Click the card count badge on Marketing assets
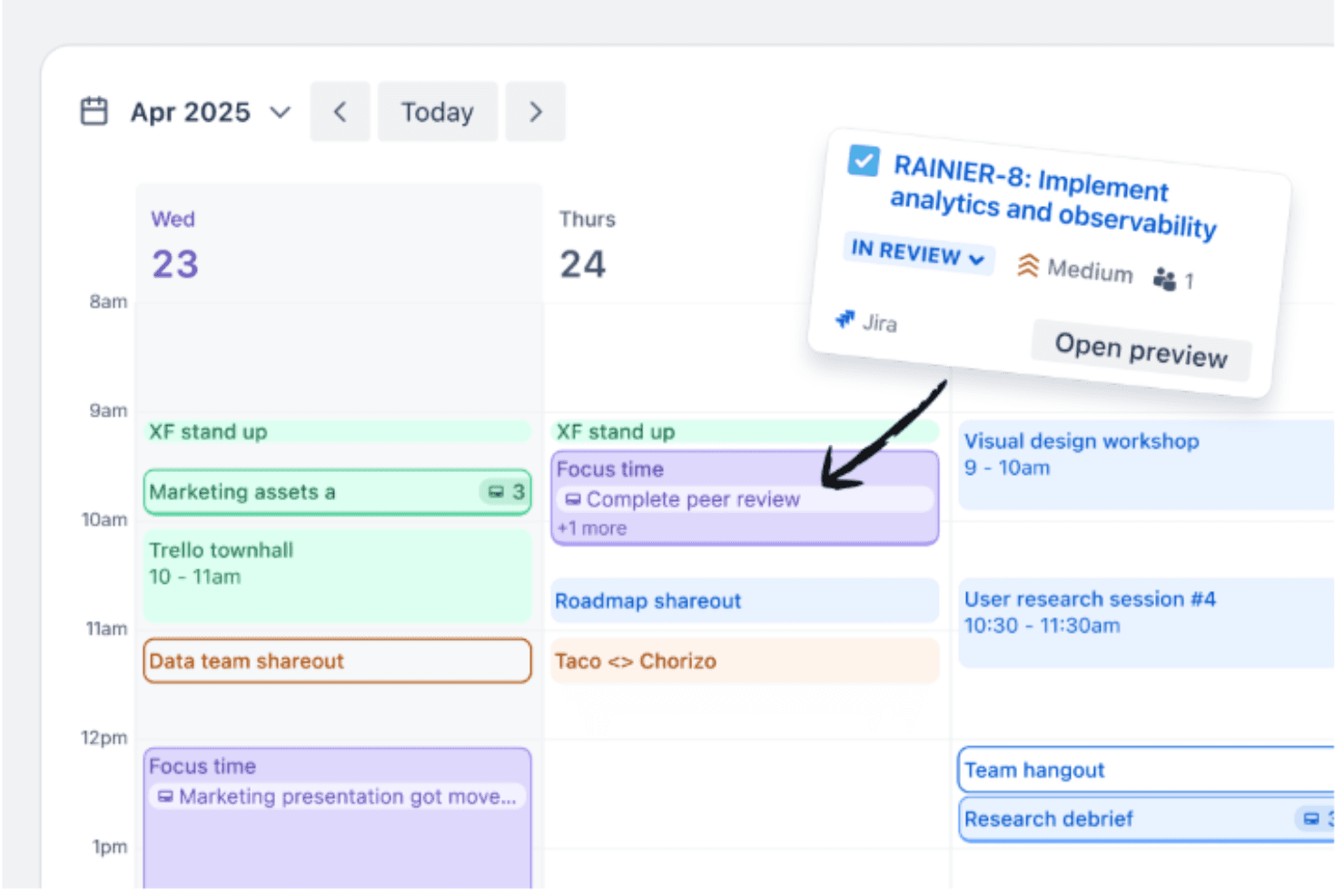Viewport: 1344px width, 896px height. point(506,492)
